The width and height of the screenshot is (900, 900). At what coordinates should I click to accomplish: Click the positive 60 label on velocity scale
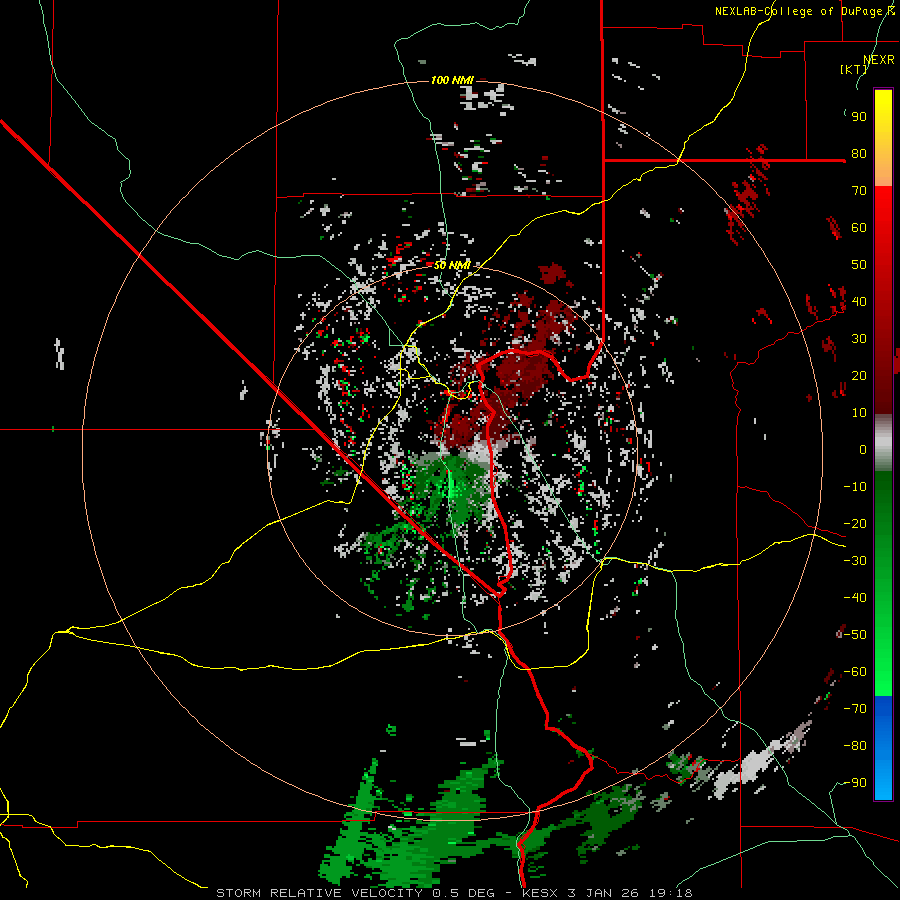click(859, 227)
